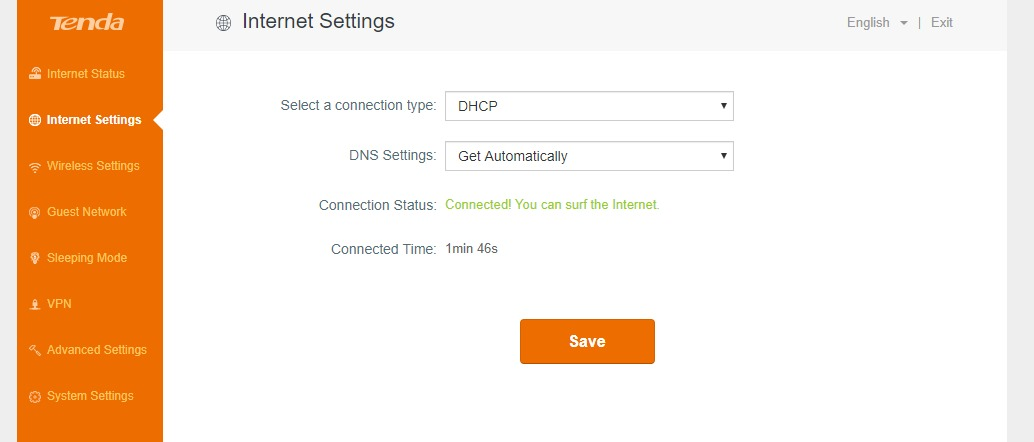This screenshot has width=1034, height=442.
Task: Open Advanced Settings from sidebar
Action: tap(97, 350)
